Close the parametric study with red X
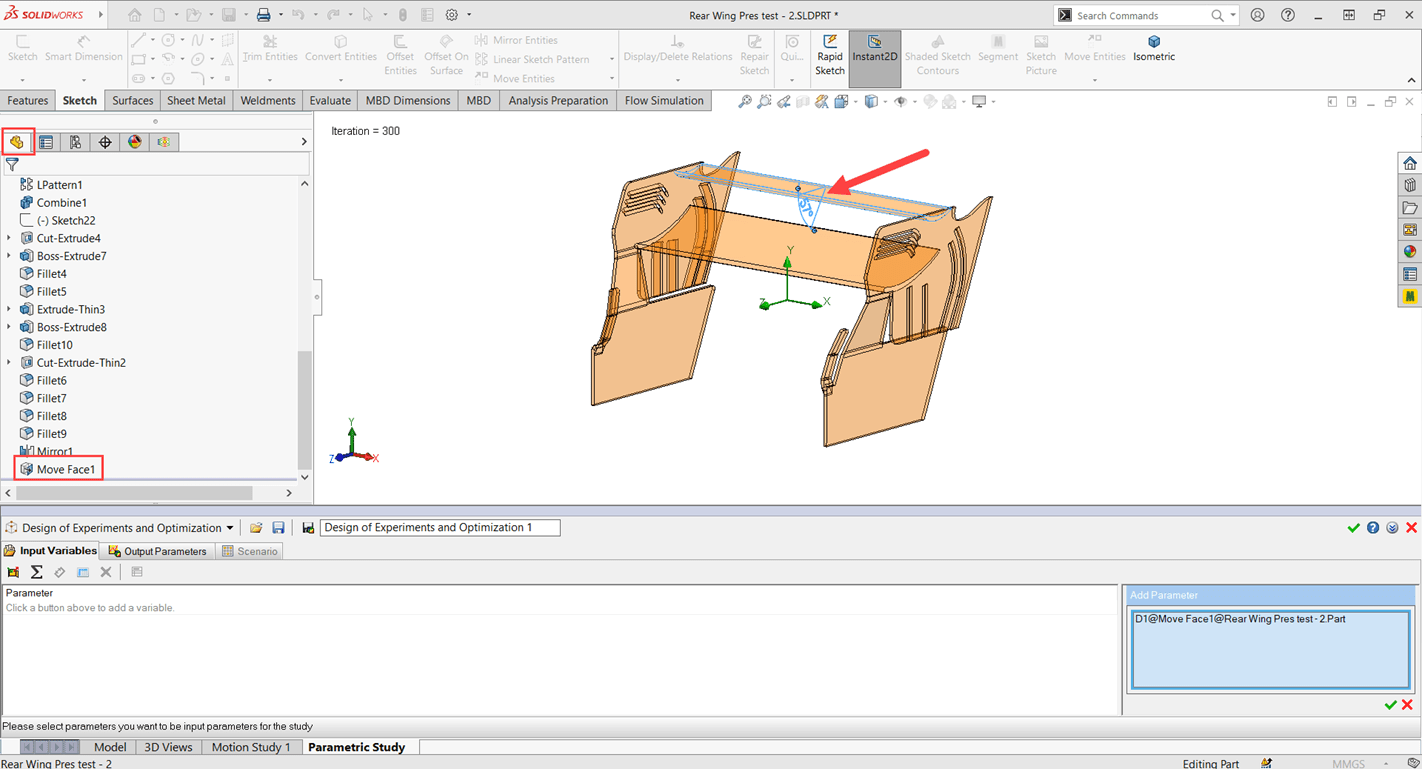Image resolution: width=1422 pixels, height=769 pixels. click(x=1412, y=527)
